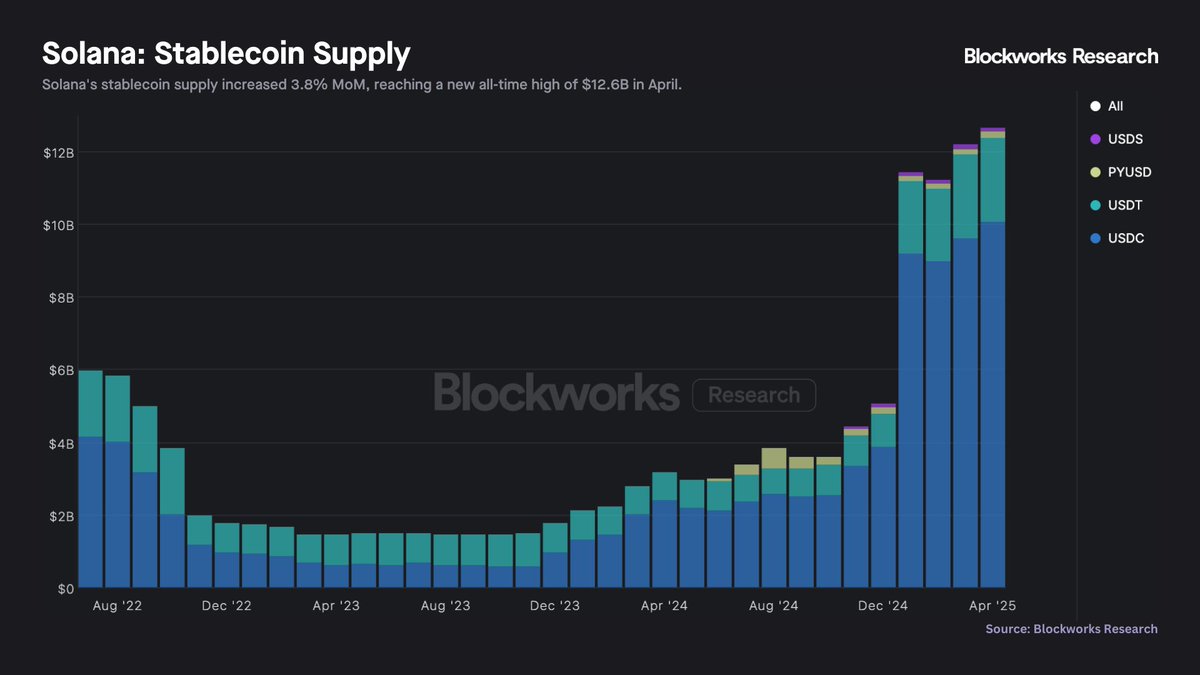Click the Research badge in center watermark

pyautogui.click(x=754, y=395)
